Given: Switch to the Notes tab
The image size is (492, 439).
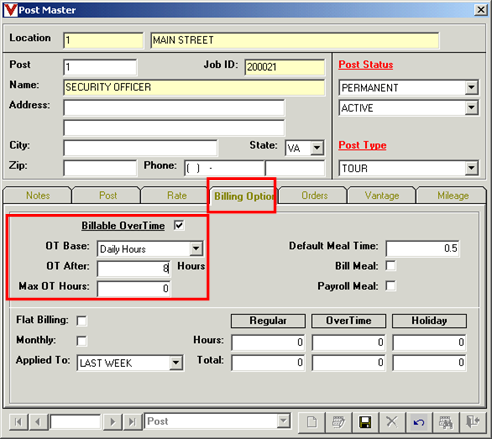Looking at the screenshot, I should click(x=38, y=195).
